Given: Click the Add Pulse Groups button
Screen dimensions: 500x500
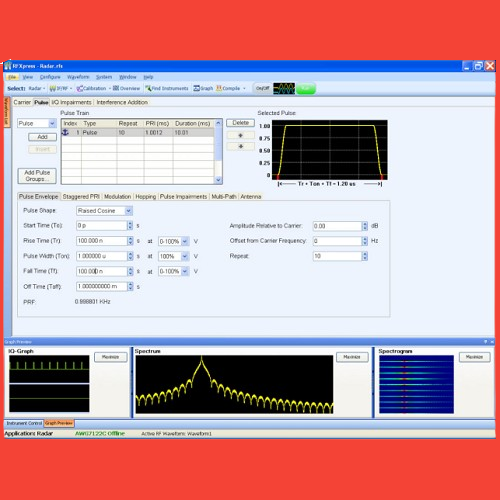Looking at the screenshot, I should (37, 176).
